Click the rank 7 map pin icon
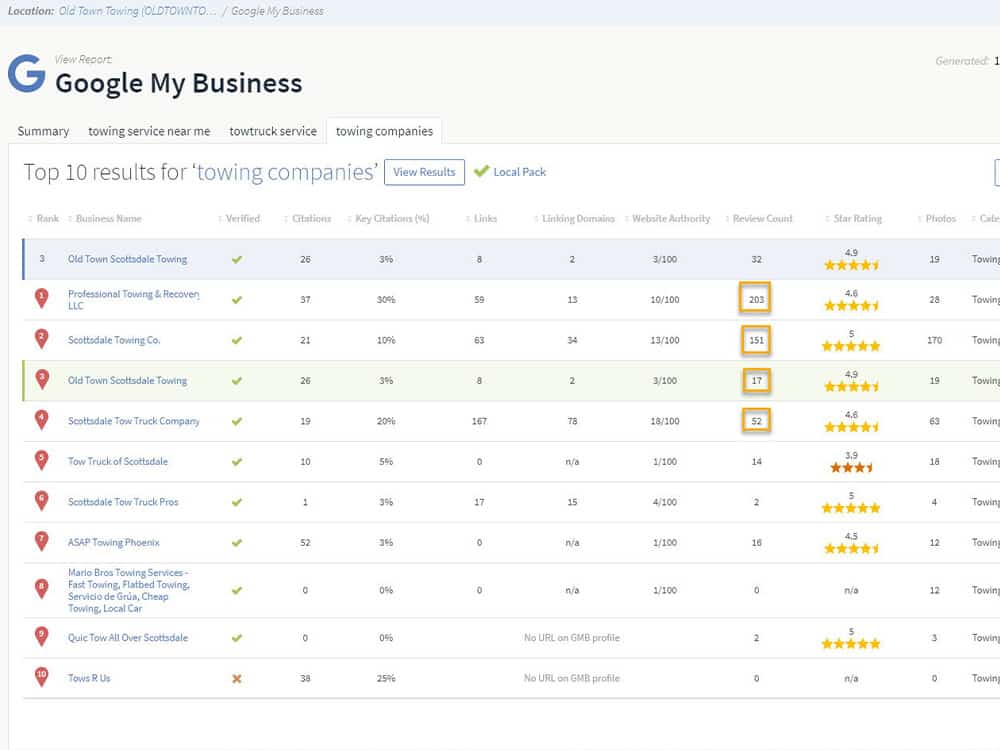 [41, 541]
